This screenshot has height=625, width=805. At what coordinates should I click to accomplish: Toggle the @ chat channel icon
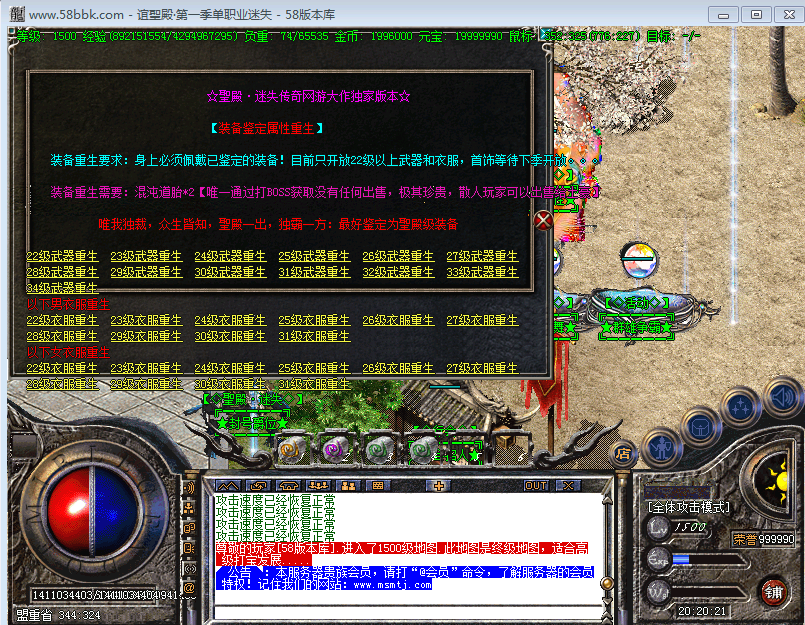(x=190, y=588)
